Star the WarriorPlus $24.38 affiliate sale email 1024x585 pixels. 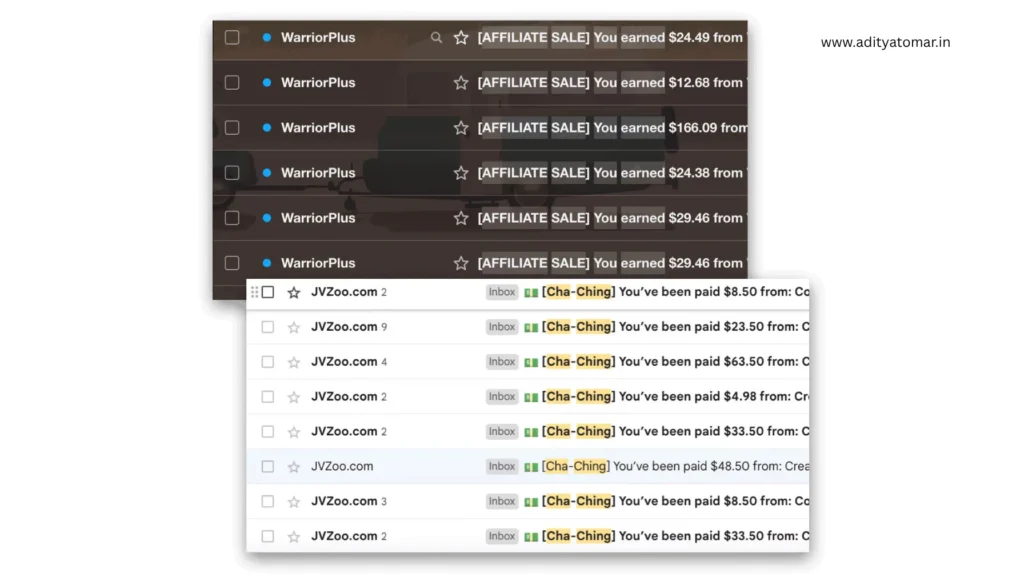[461, 173]
